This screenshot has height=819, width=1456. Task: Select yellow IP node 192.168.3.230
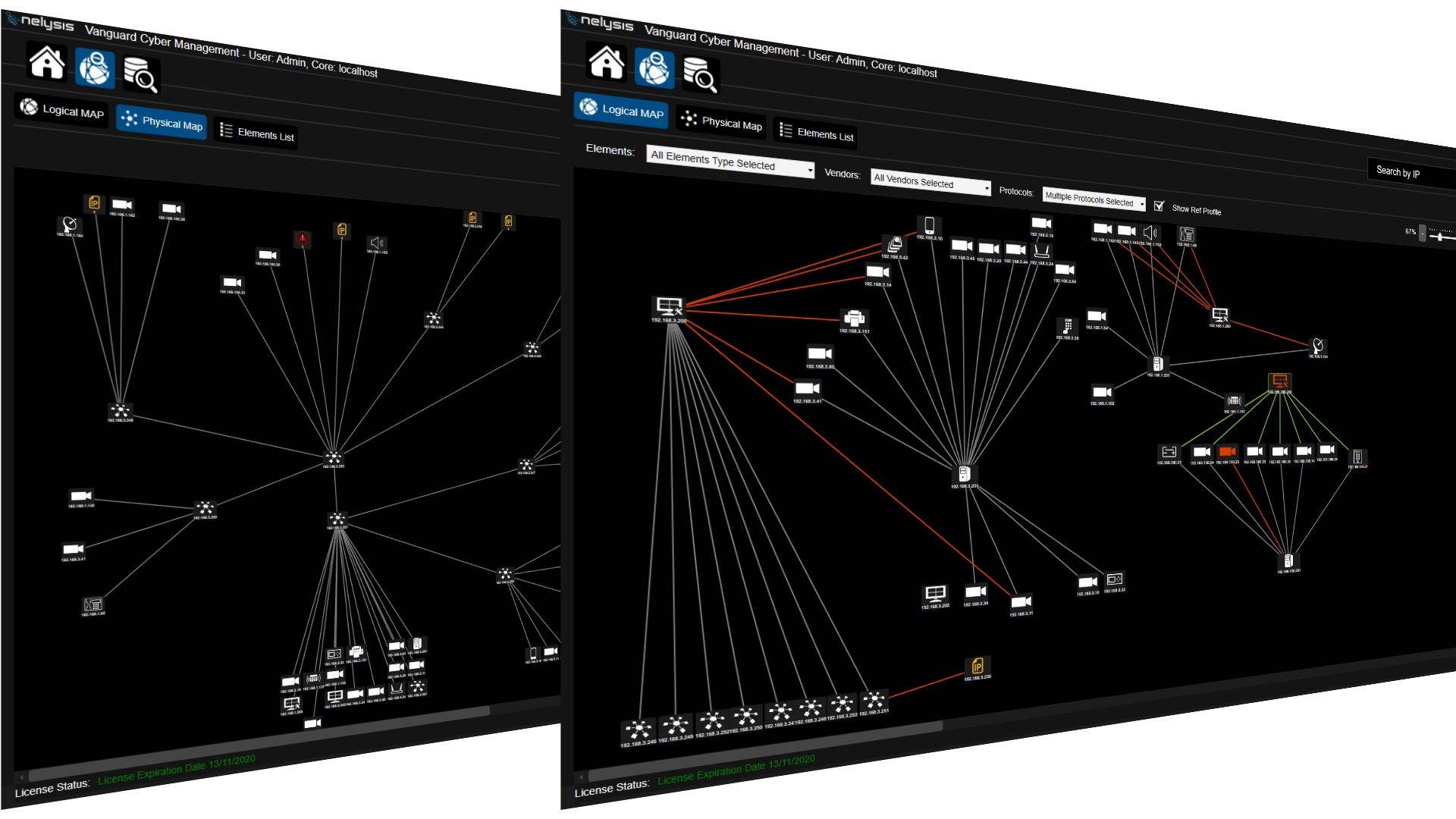pyautogui.click(x=977, y=669)
